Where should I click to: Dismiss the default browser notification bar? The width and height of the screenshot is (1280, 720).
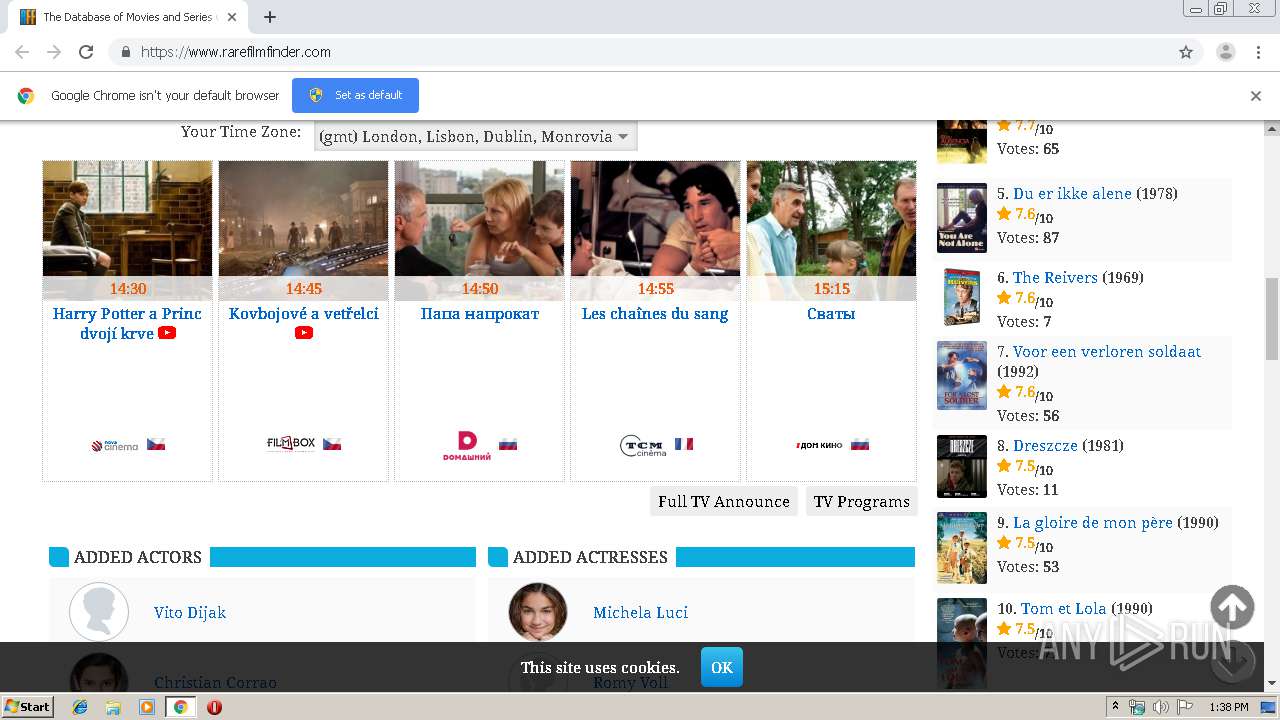[x=1256, y=96]
